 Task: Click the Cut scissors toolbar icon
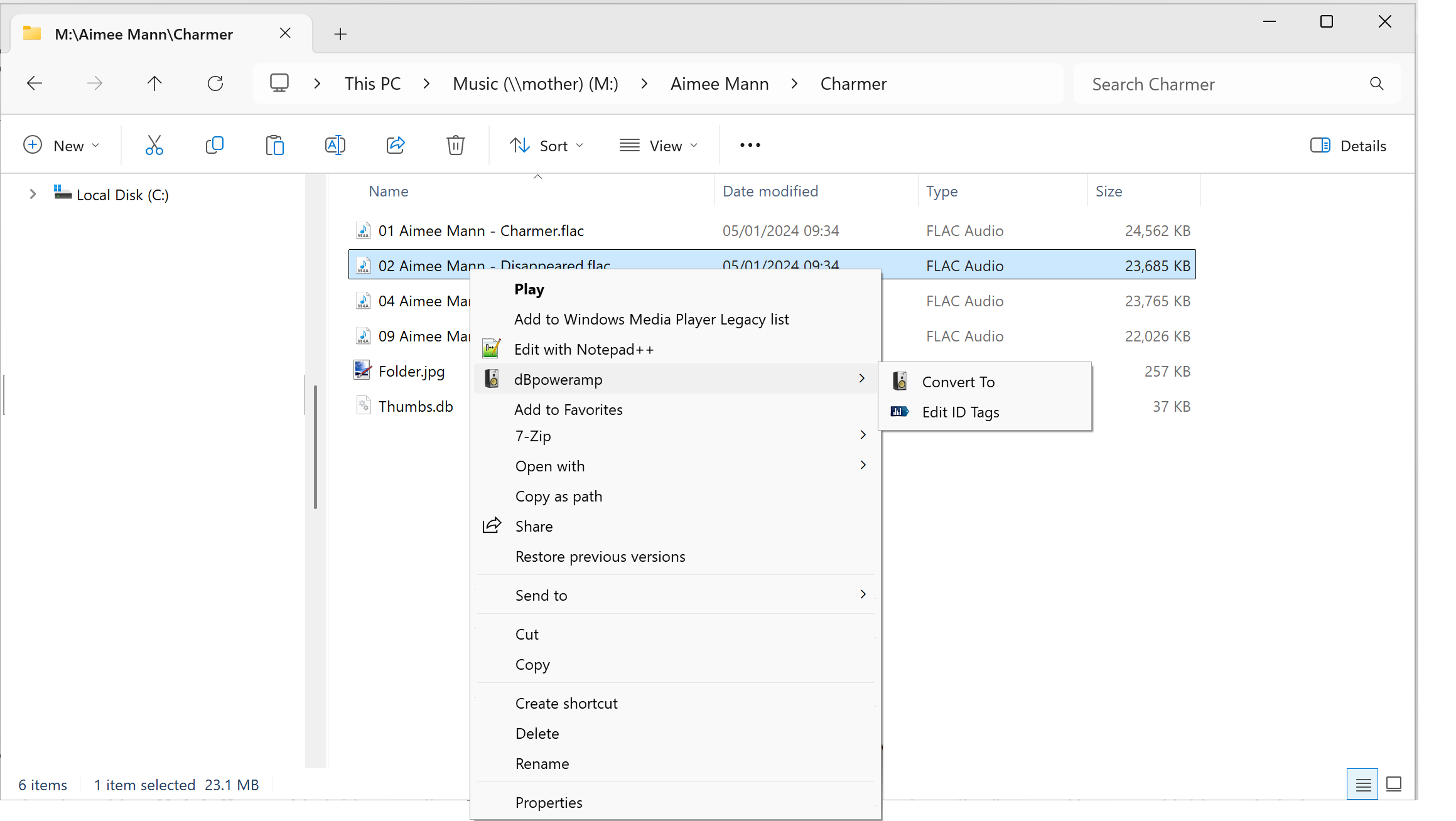click(154, 146)
